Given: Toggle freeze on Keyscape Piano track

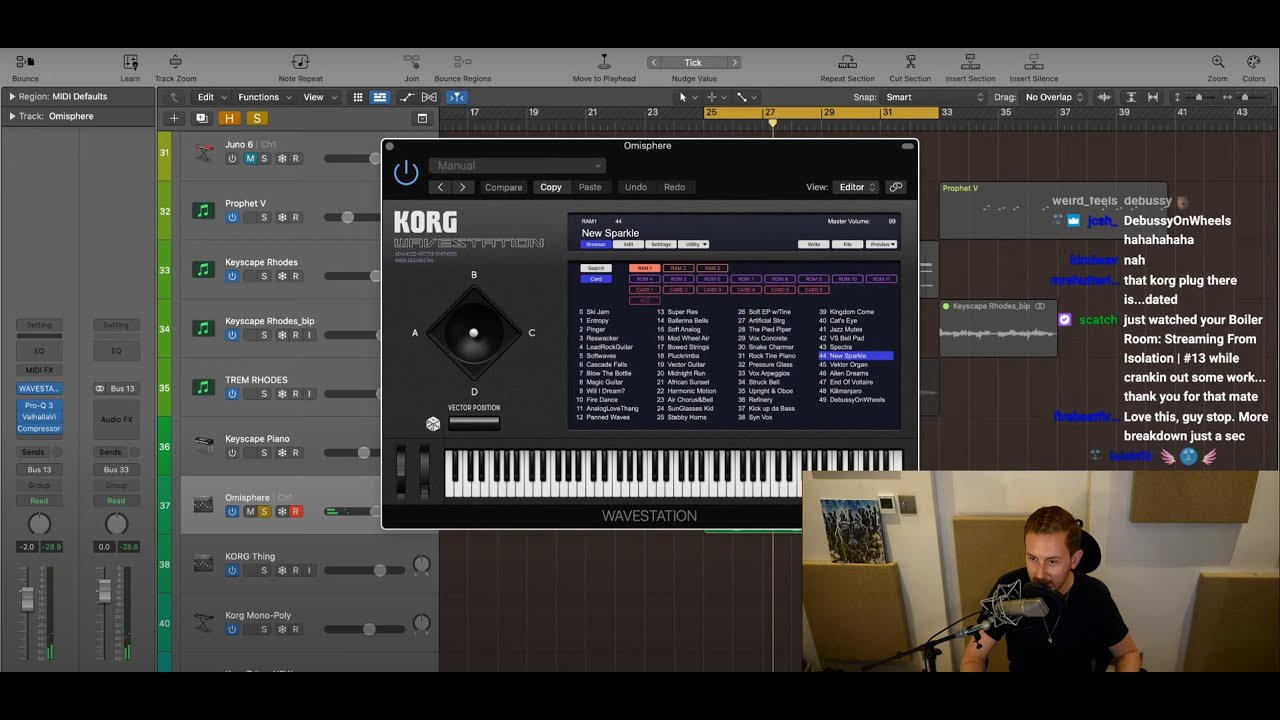Looking at the screenshot, I should [x=281, y=452].
